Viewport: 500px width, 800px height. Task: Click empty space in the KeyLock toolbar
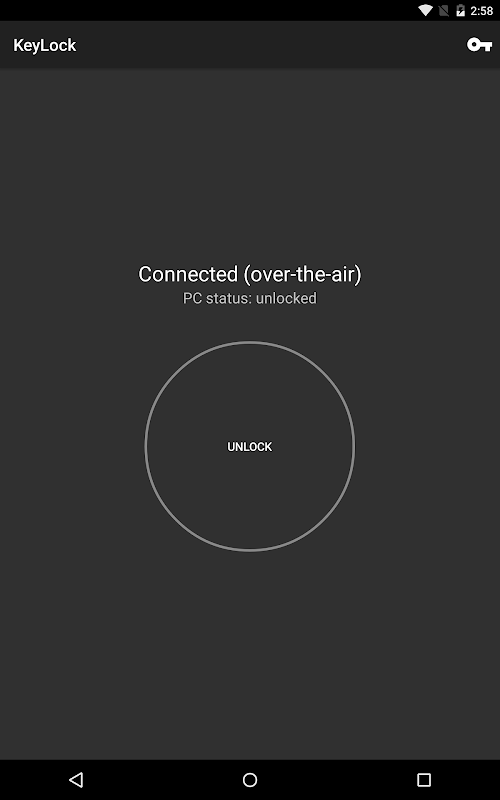(270, 45)
